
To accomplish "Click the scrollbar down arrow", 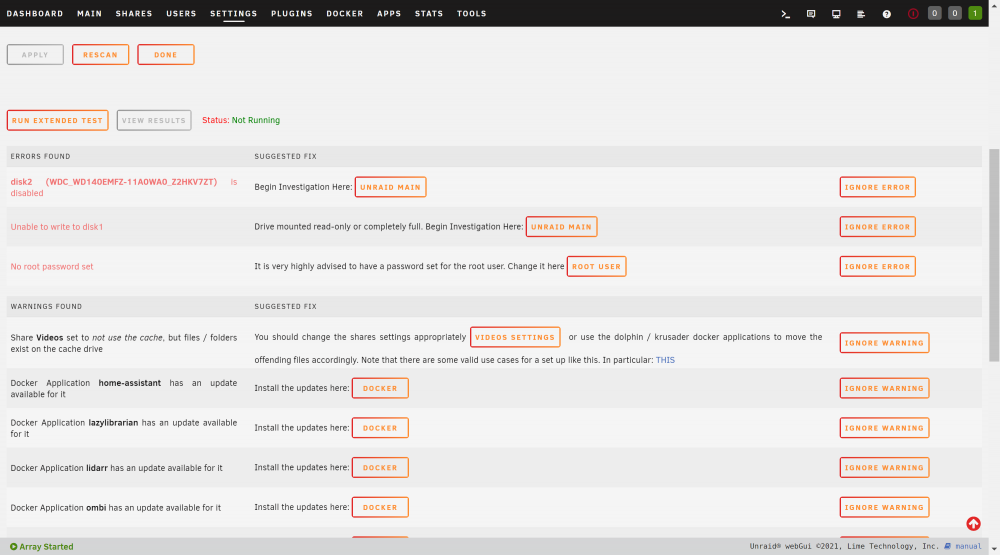I will [994, 549].
